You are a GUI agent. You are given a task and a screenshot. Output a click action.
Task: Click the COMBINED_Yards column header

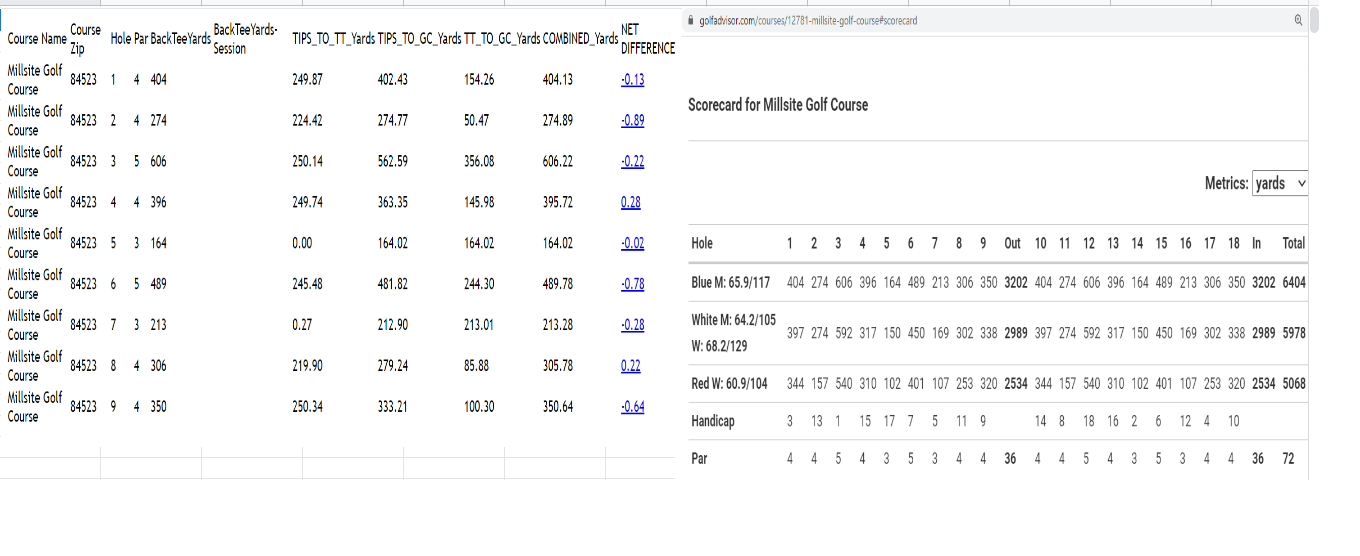(579, 39)
